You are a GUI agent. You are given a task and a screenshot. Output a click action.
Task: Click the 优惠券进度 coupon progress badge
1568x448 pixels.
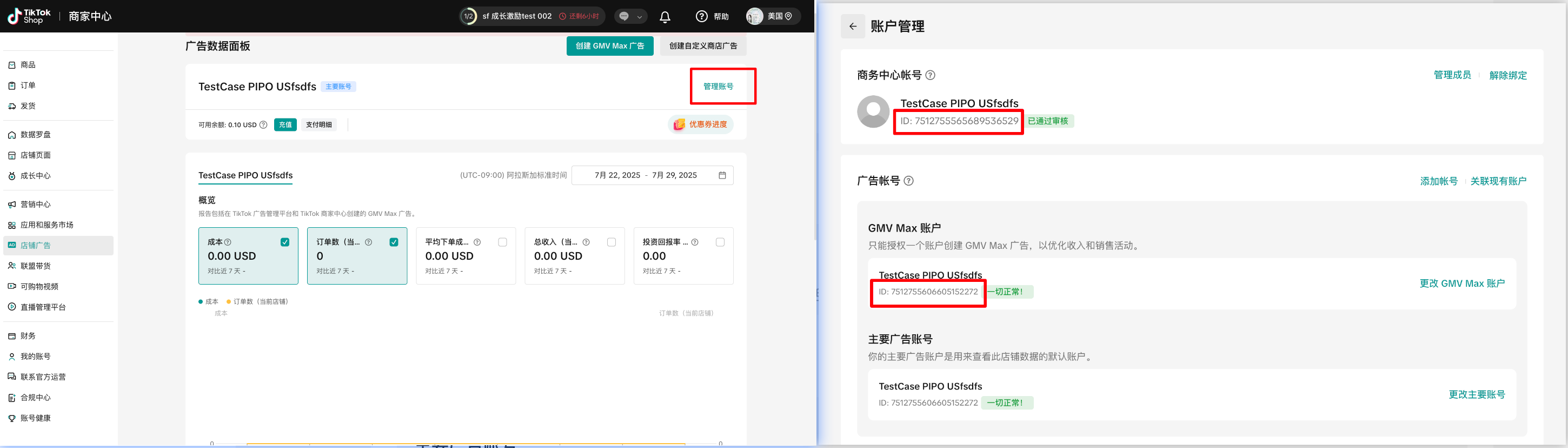701,125
